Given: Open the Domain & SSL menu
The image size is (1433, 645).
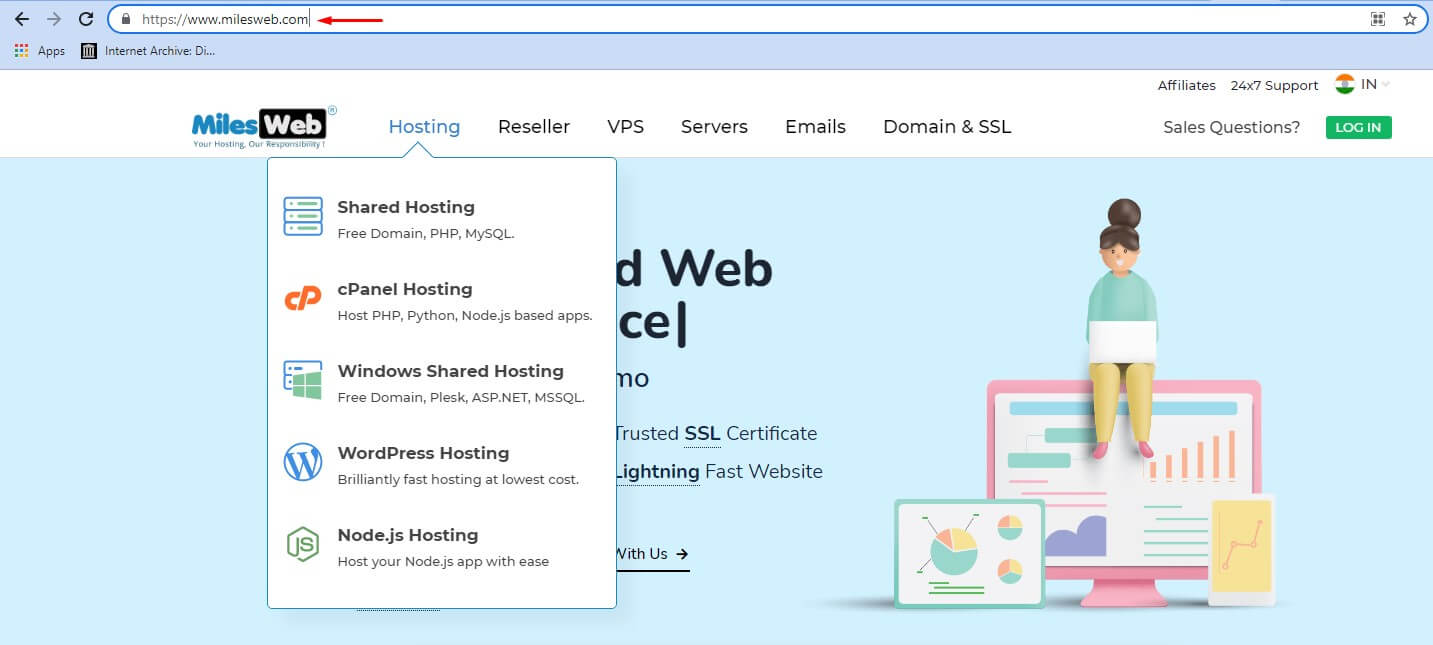Looking at the screenshot, I should 947,127.
